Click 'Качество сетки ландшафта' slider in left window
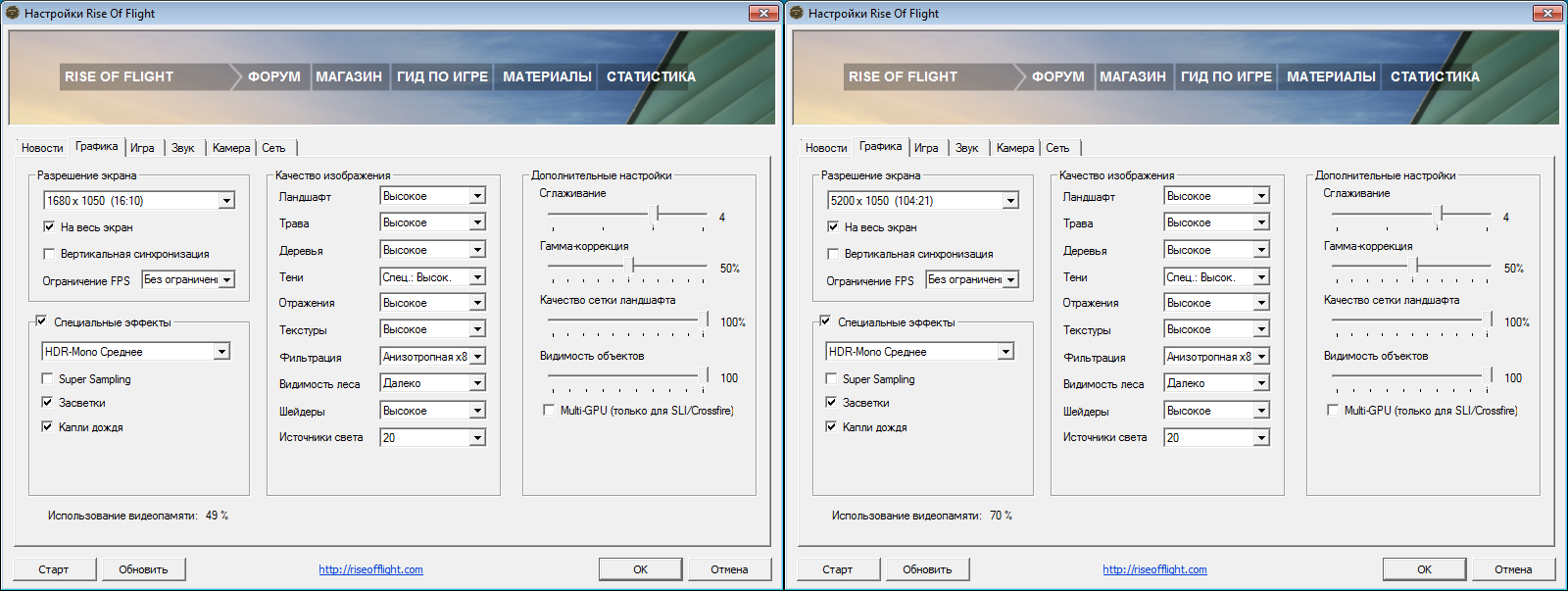 (627, 320)
